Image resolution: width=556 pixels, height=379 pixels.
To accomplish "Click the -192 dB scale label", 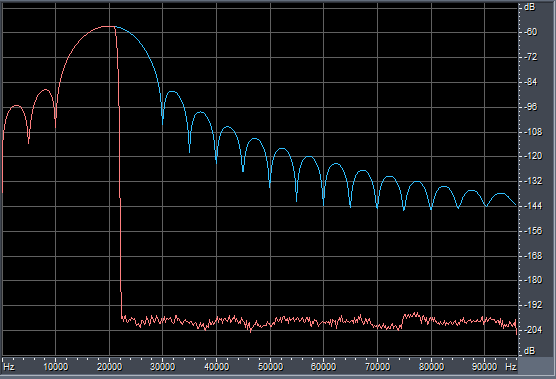I will (533, 305).
